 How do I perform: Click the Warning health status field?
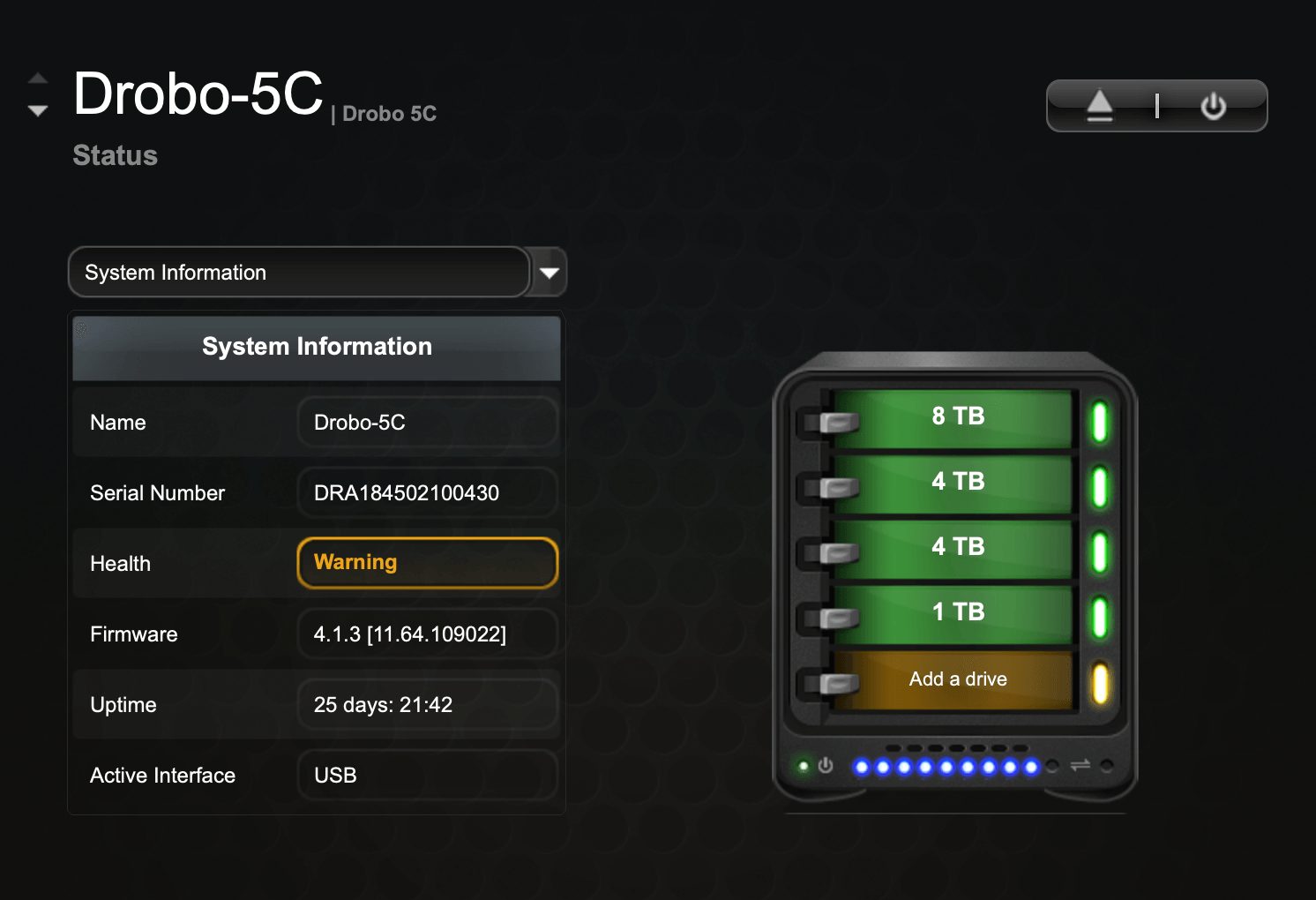coord(428,563)
